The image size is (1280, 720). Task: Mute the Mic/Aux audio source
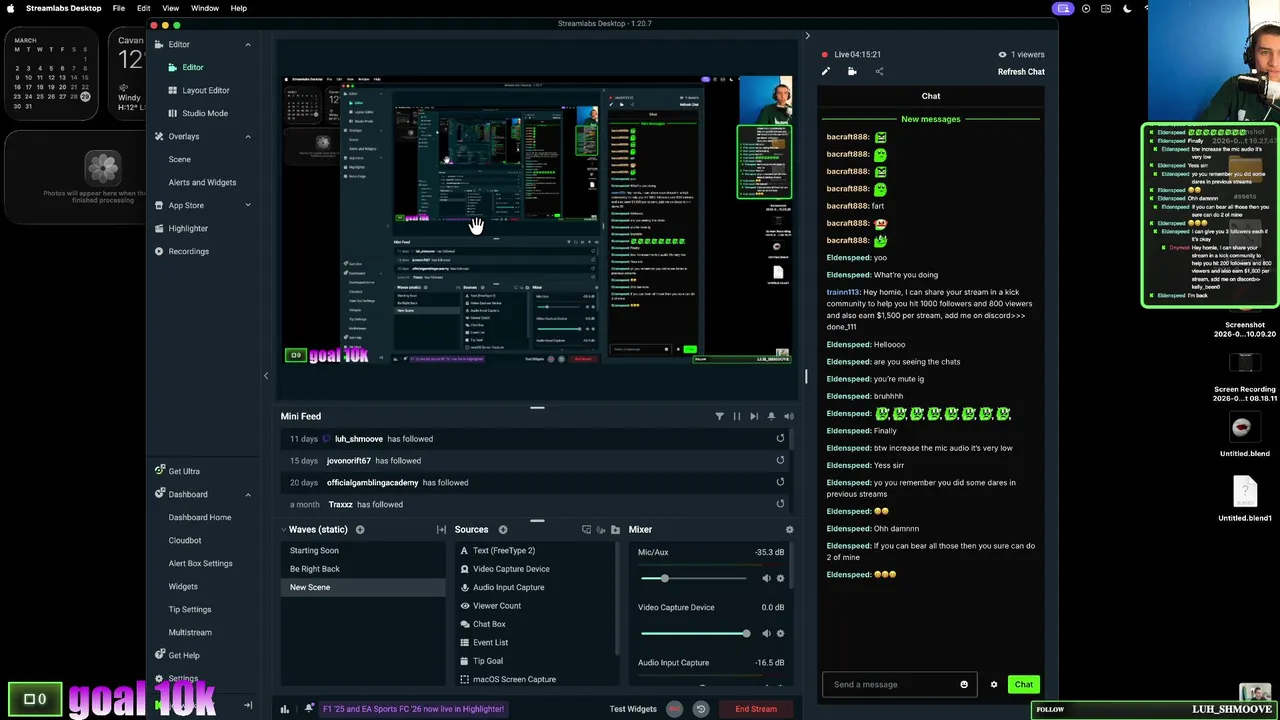coord(766,578)
